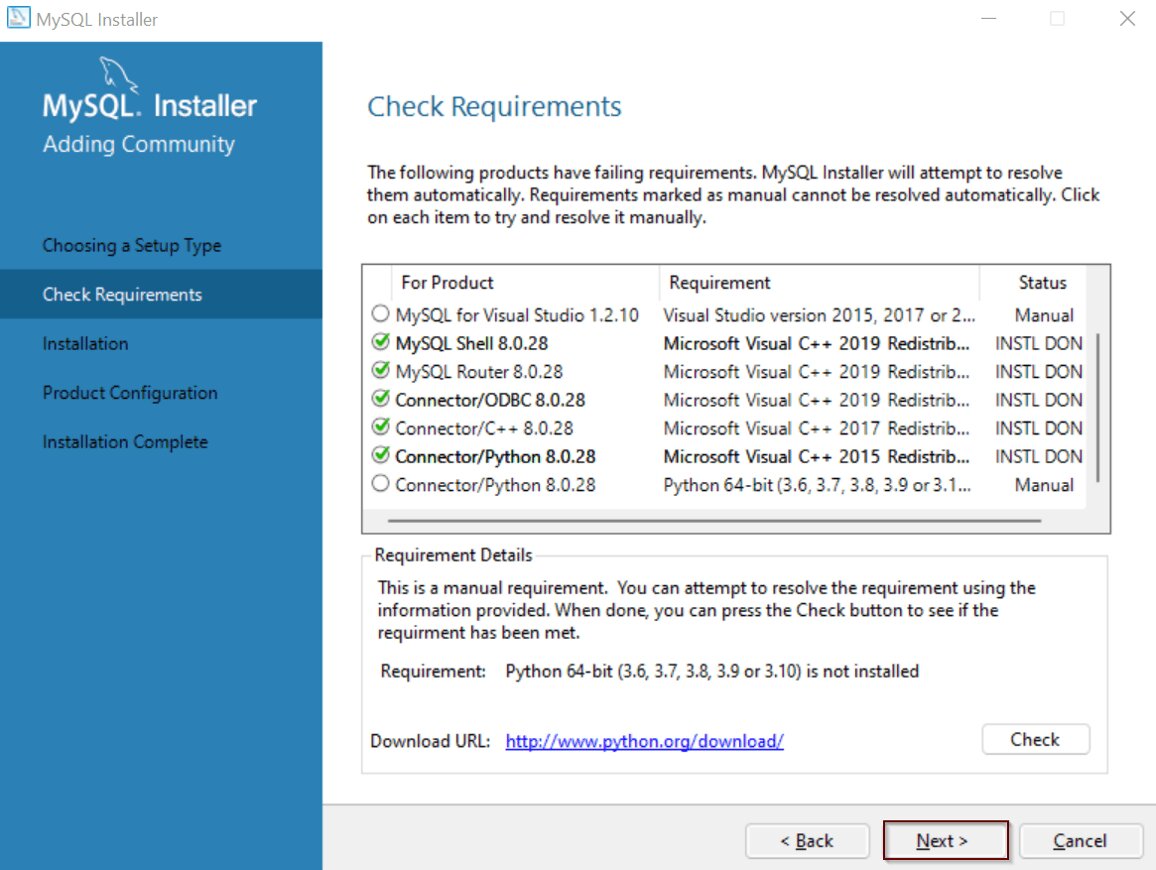Click green check icon for Connector/C++ 8.0.28

(x=380, y=427)
